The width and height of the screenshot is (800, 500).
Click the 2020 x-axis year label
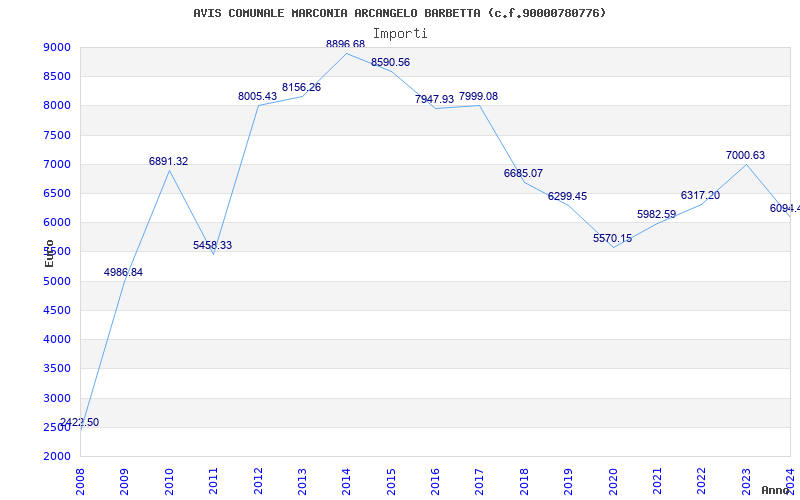(613, 482)
